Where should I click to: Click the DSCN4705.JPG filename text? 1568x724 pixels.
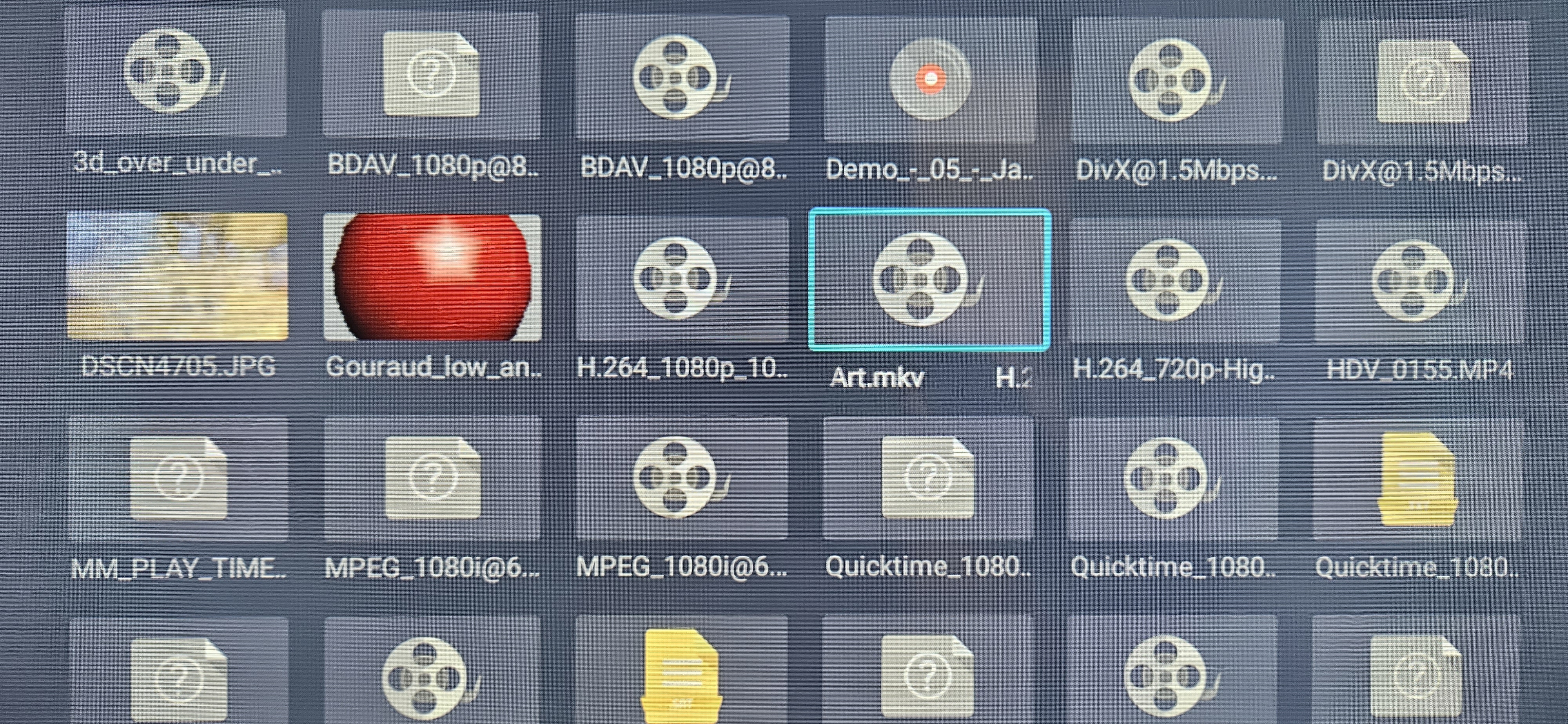[178, 366]
